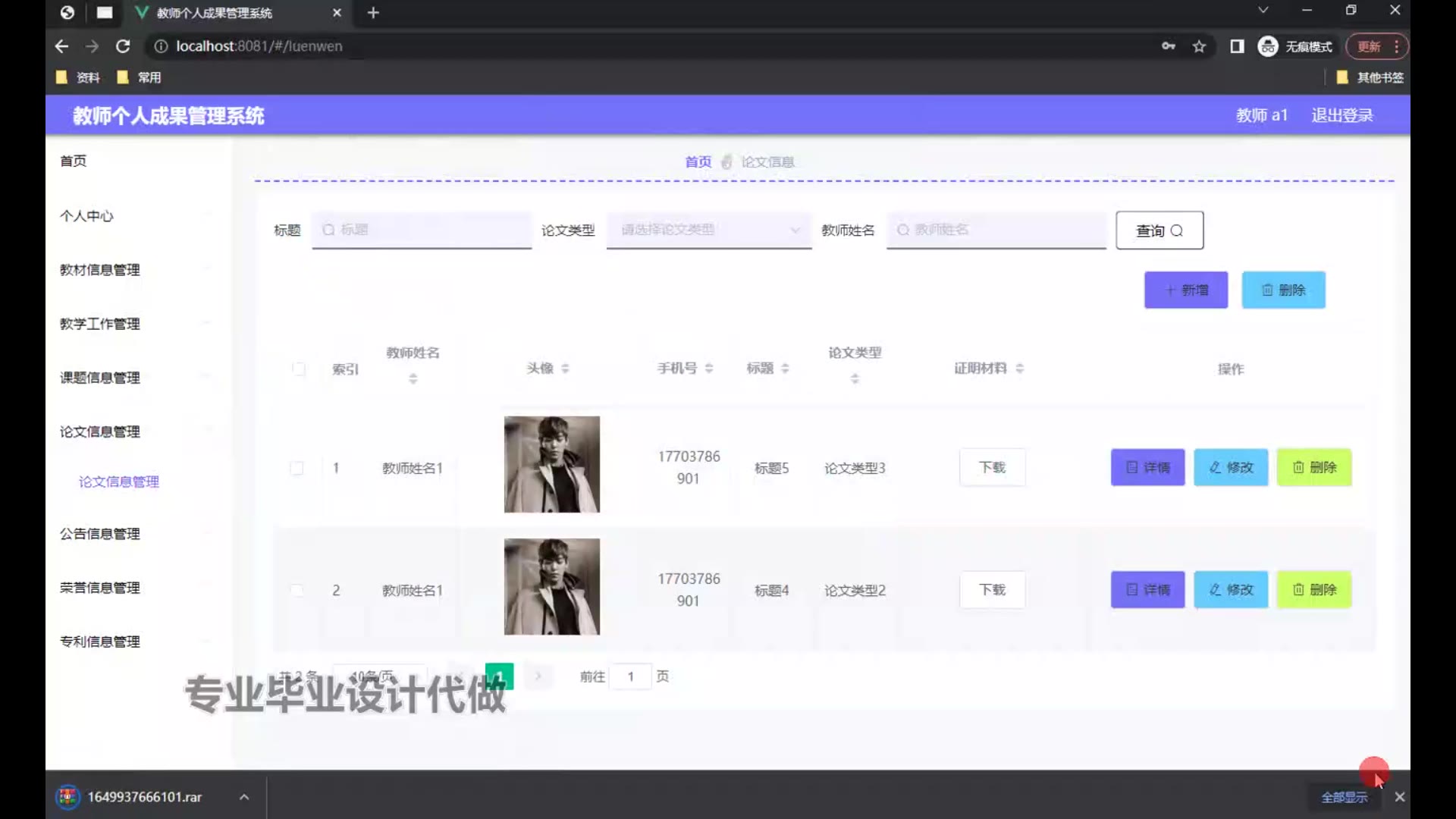Sort by 头像 column sort arrows
The image size is (1456, 819).
[x=566, y=369]
